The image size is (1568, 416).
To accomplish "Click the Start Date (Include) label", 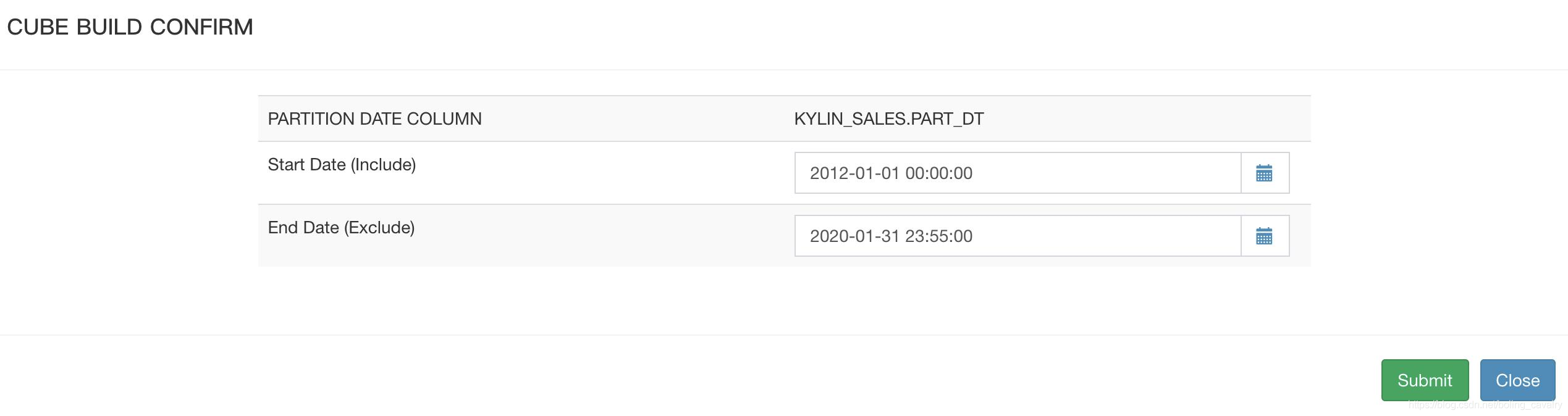I will 342,165.
